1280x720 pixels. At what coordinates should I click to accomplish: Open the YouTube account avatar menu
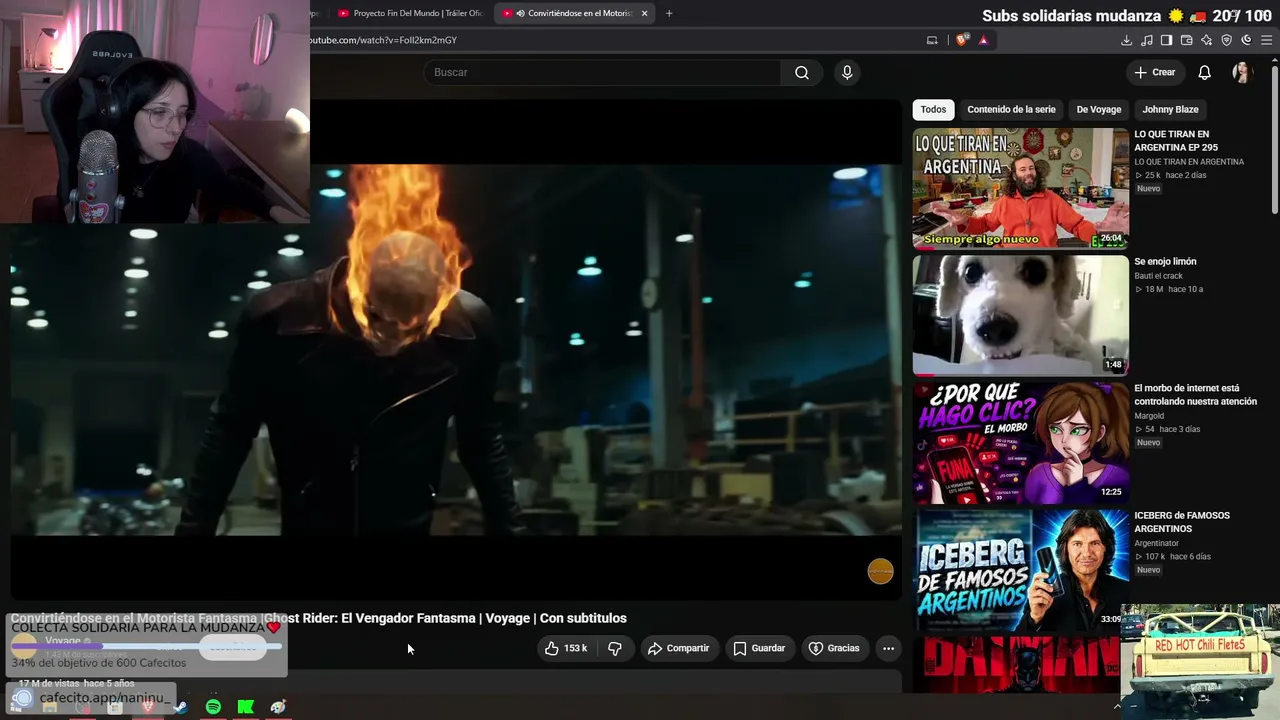tap(1243, 72)
